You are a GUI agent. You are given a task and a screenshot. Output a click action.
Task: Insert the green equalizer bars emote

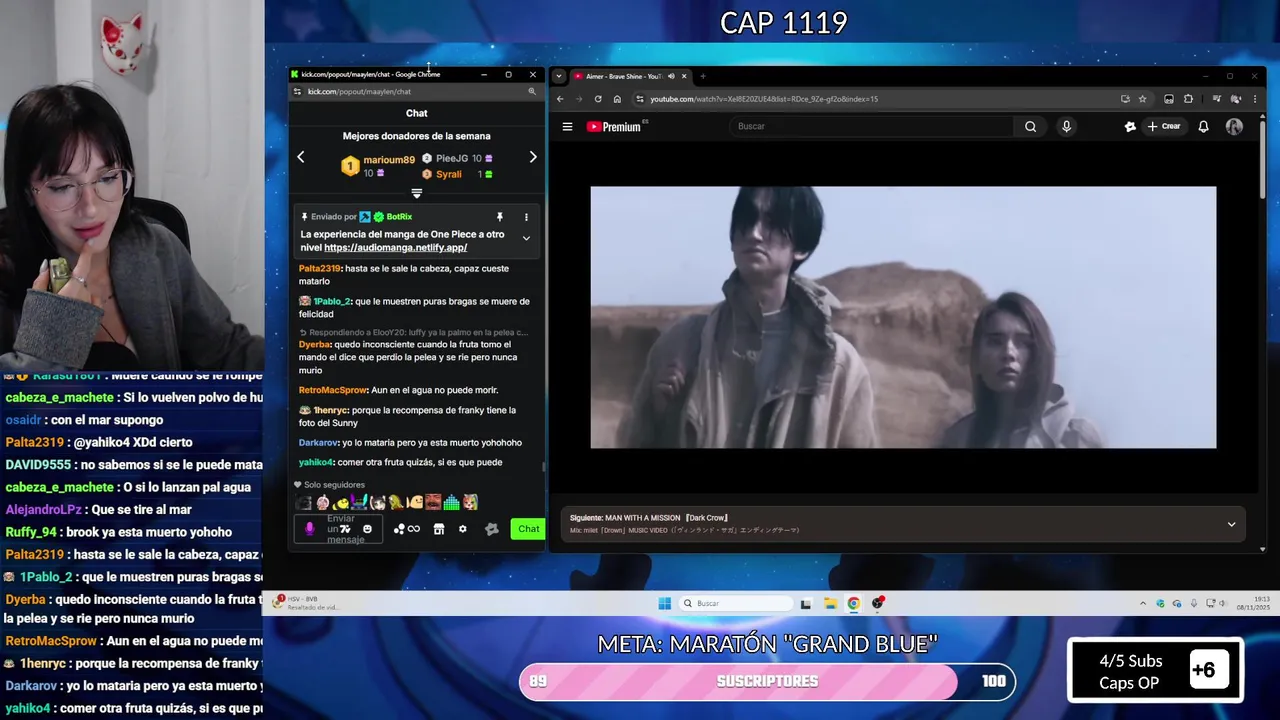pyautogui.click(x=451, y=502)
